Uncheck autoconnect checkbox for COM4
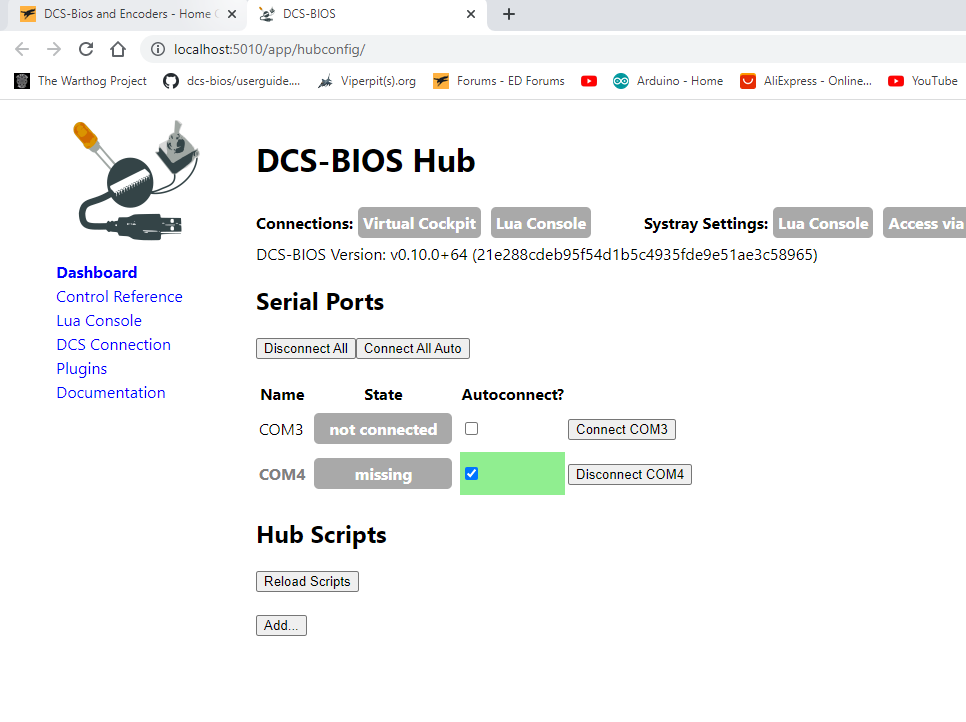This screenshot has height=722, width=966. (x=471, y=474)
